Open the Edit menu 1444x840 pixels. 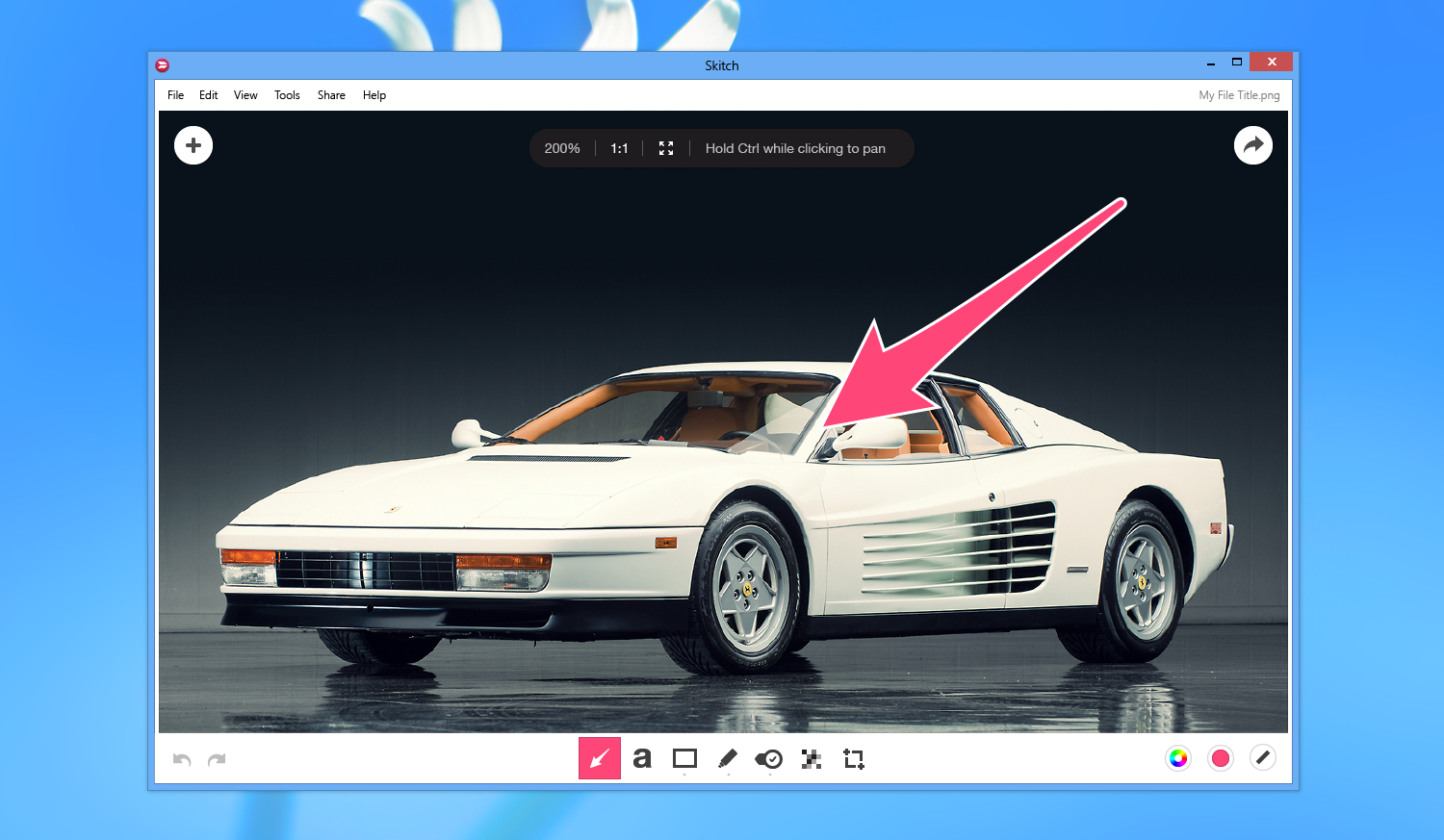209,95
